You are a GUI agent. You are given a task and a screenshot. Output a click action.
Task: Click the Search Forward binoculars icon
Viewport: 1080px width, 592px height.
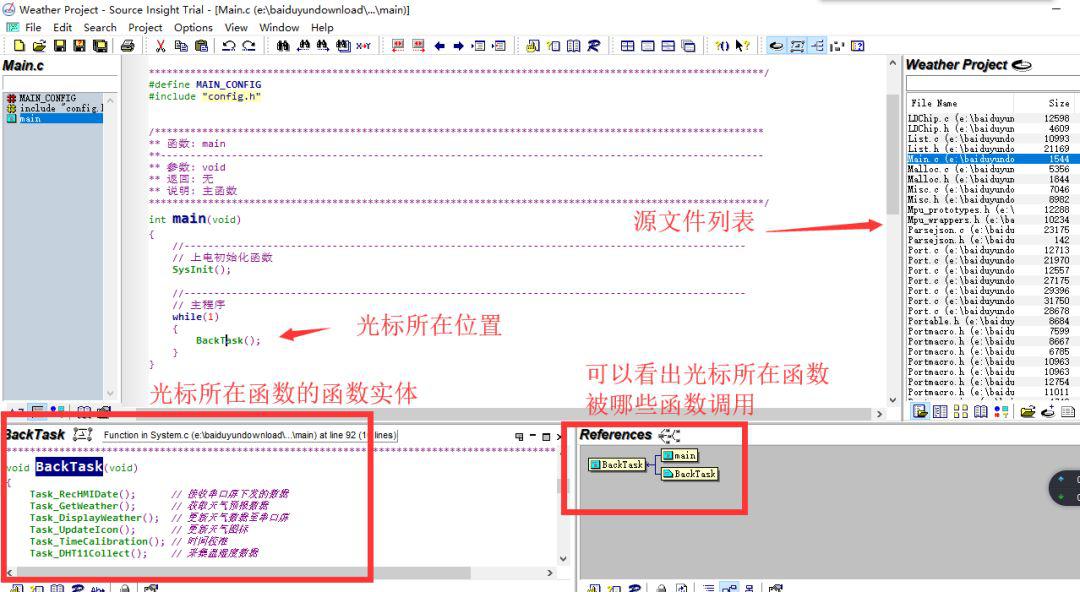coord(323,46)
